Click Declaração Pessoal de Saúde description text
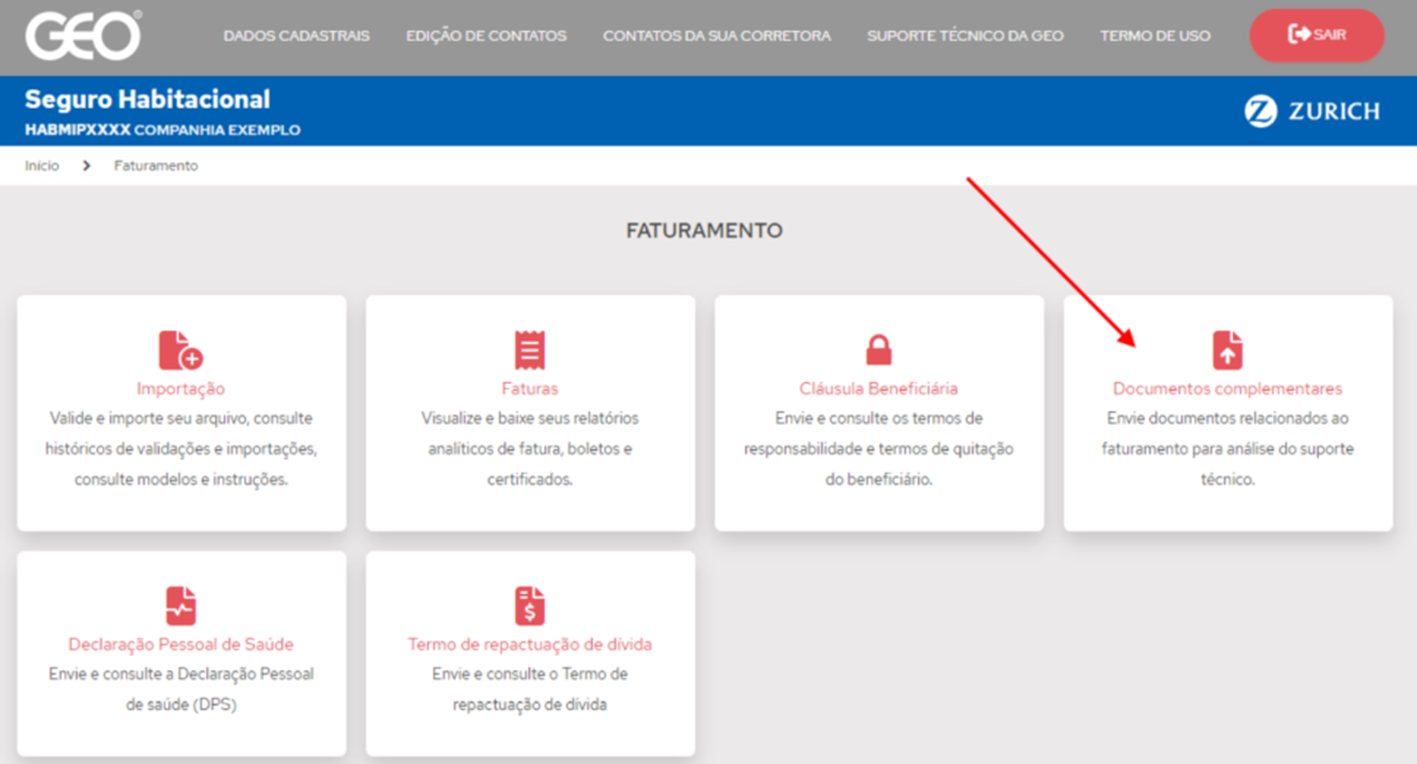 181,690
